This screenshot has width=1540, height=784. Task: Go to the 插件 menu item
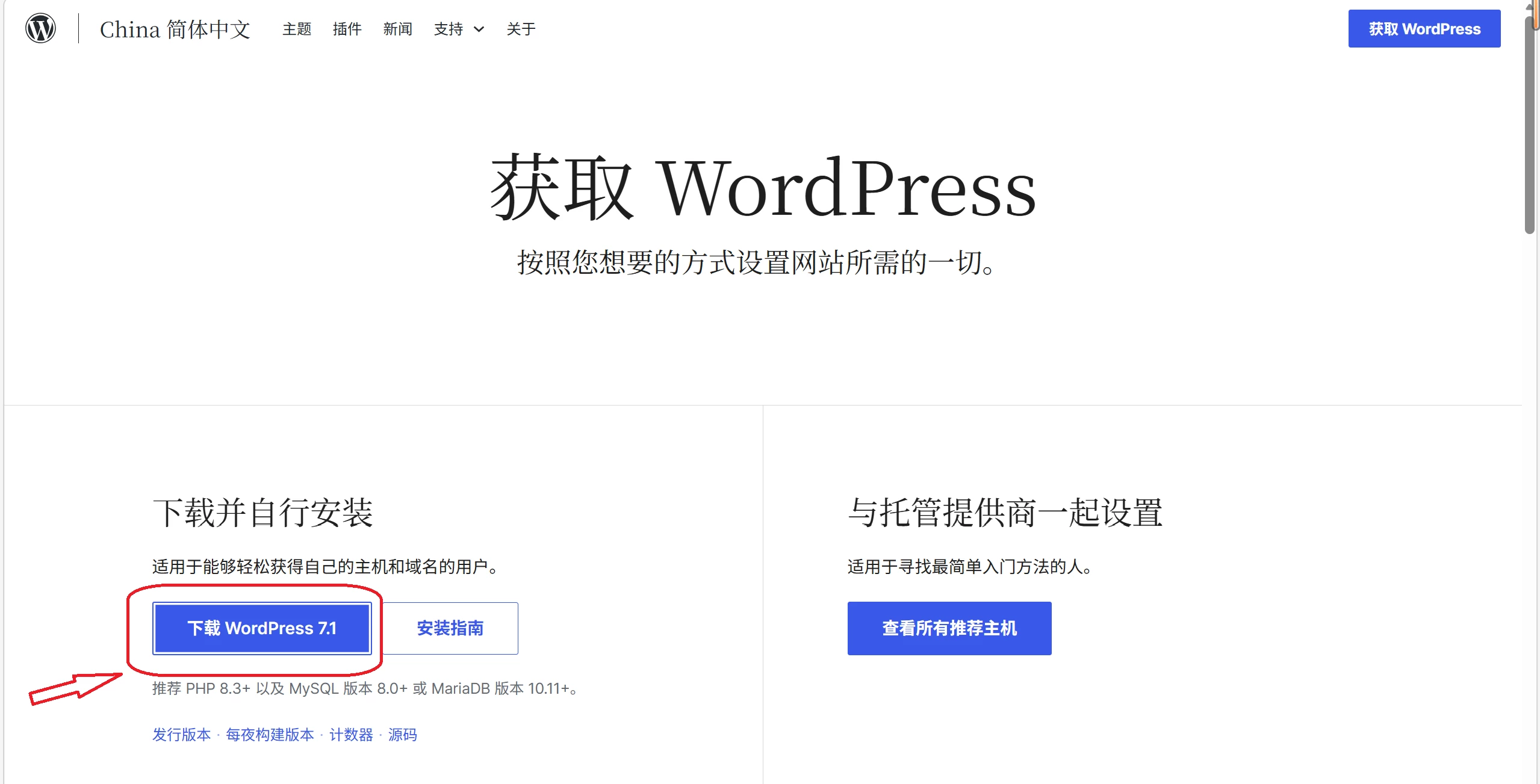pos(347,29)
